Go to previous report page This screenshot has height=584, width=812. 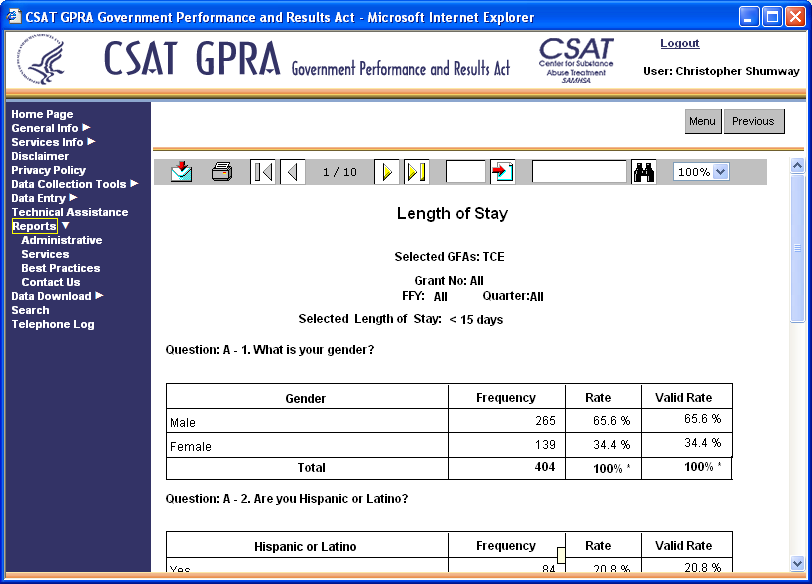(x=292, y=172)
